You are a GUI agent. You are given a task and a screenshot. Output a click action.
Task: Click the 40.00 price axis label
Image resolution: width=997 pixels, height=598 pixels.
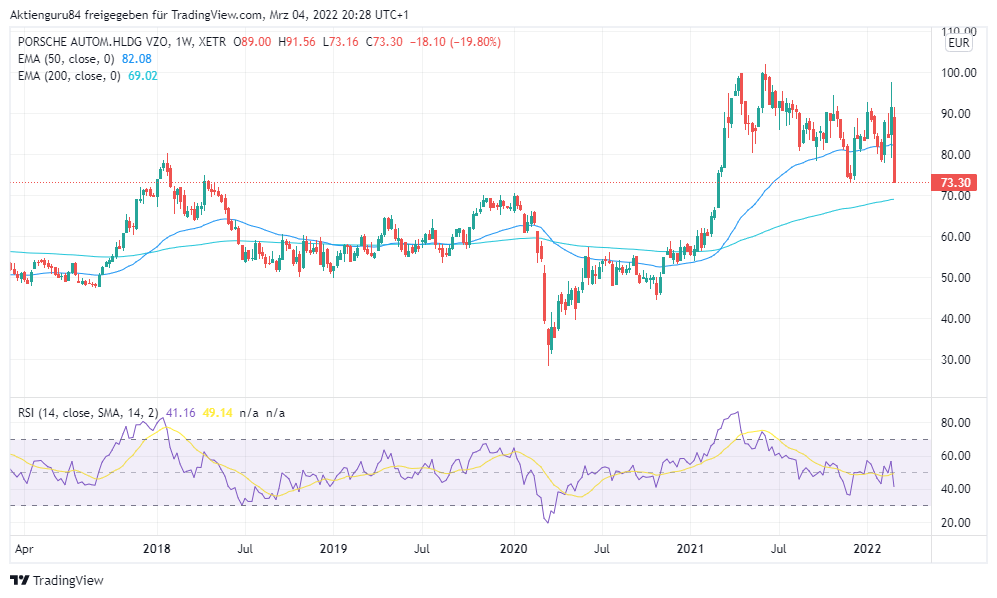point(956,319)
